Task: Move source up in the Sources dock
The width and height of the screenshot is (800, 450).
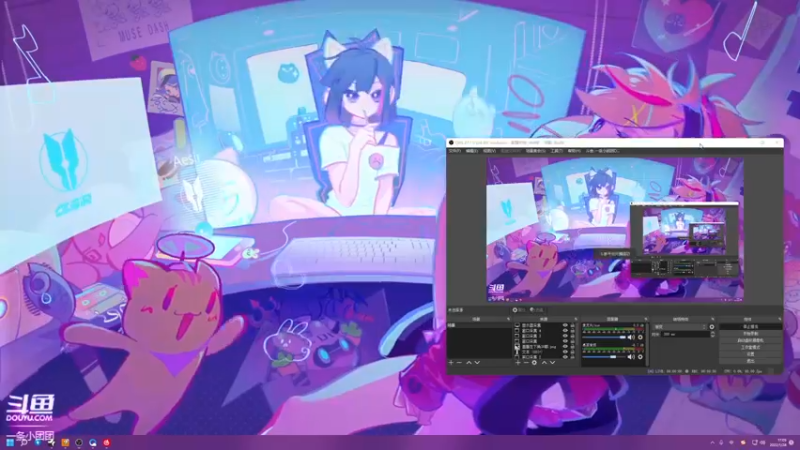Action: pos(544,363)
